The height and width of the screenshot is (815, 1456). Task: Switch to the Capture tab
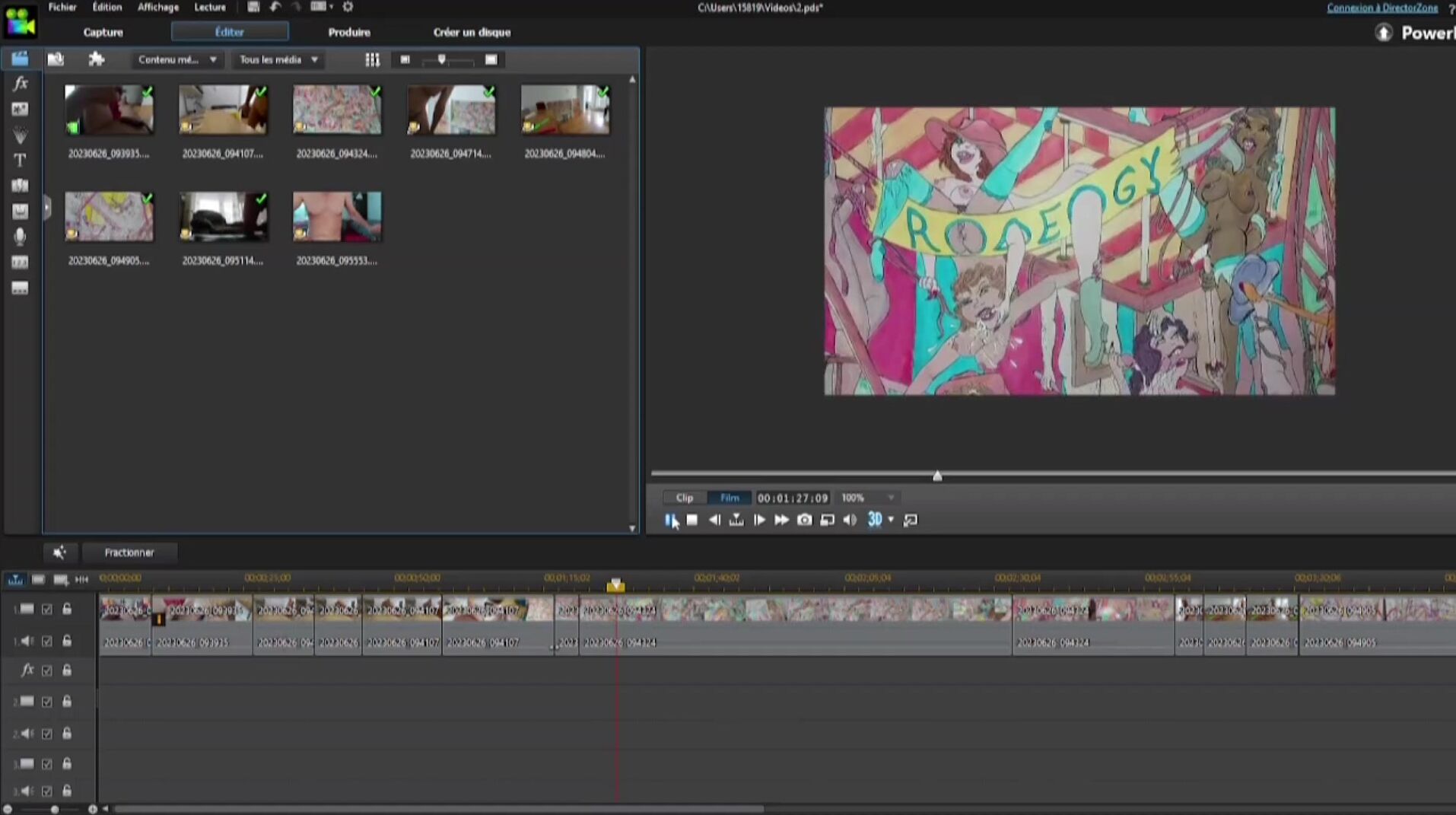tap(103, 32)
